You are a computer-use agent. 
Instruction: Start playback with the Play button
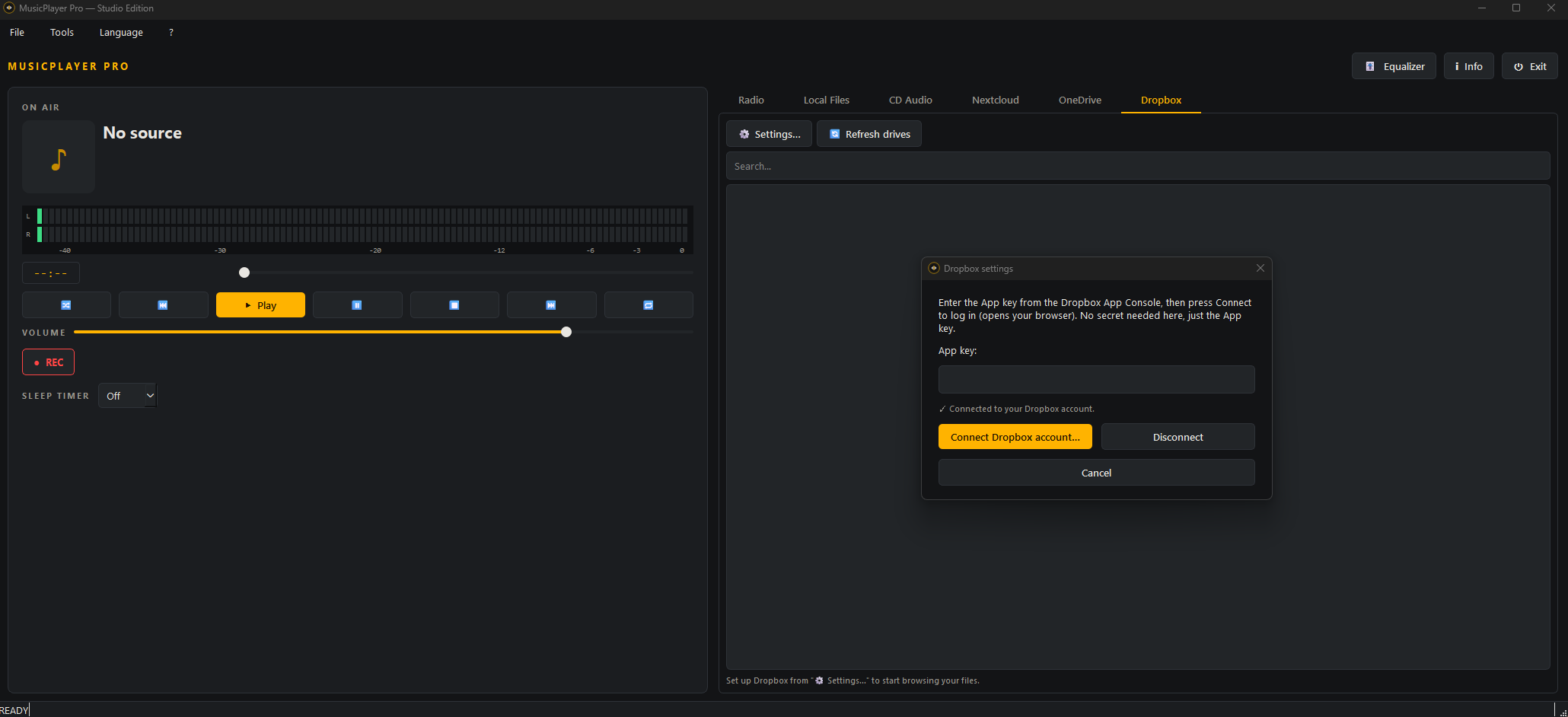pyautogui.click(x=260, y=305)
